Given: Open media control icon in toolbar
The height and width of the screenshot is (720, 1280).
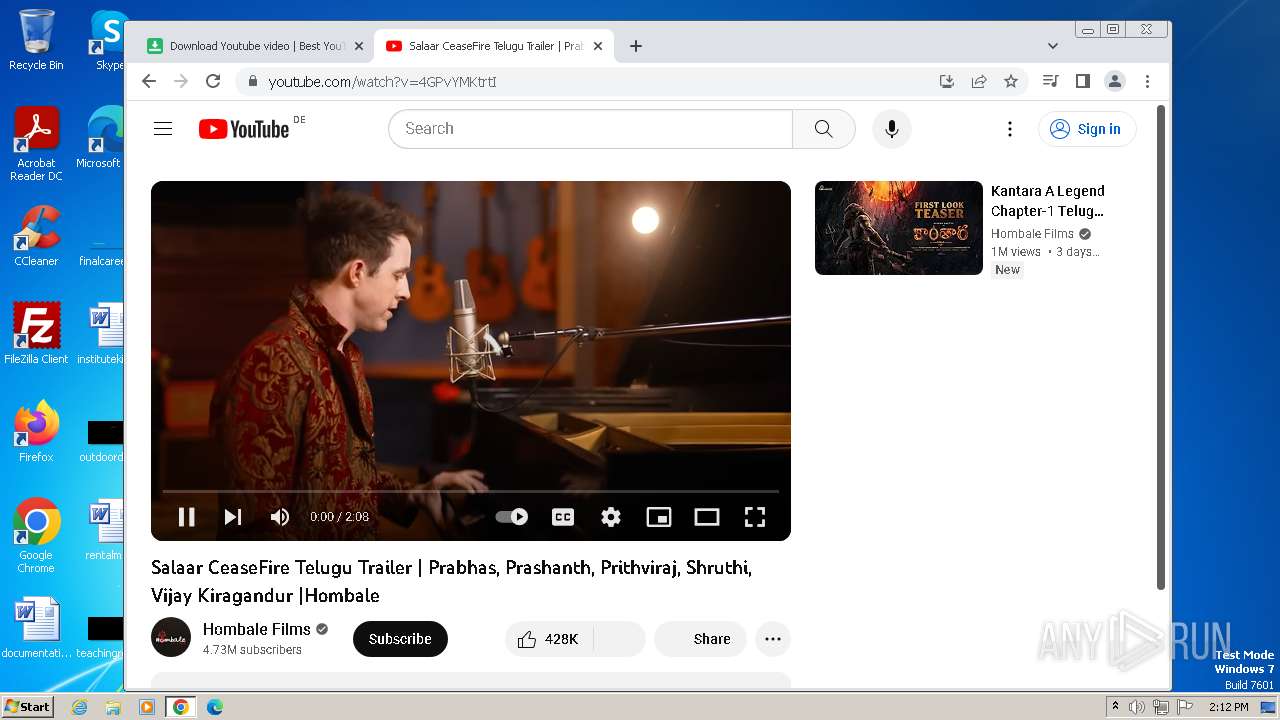Looking at the screenshot, I should 1050,82.
